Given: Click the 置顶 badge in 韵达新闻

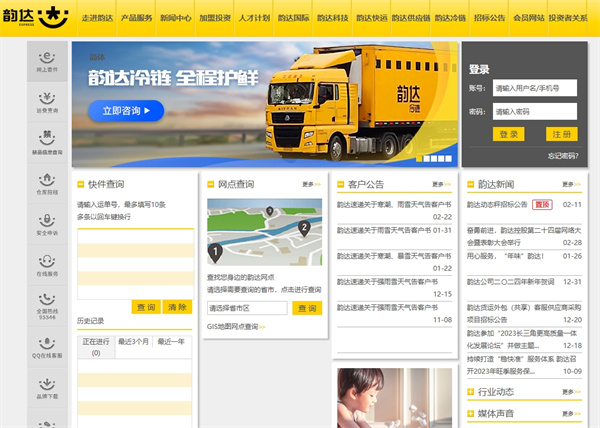Looking at the screenshot, I should pyautogui.click(x=542, y=205).
